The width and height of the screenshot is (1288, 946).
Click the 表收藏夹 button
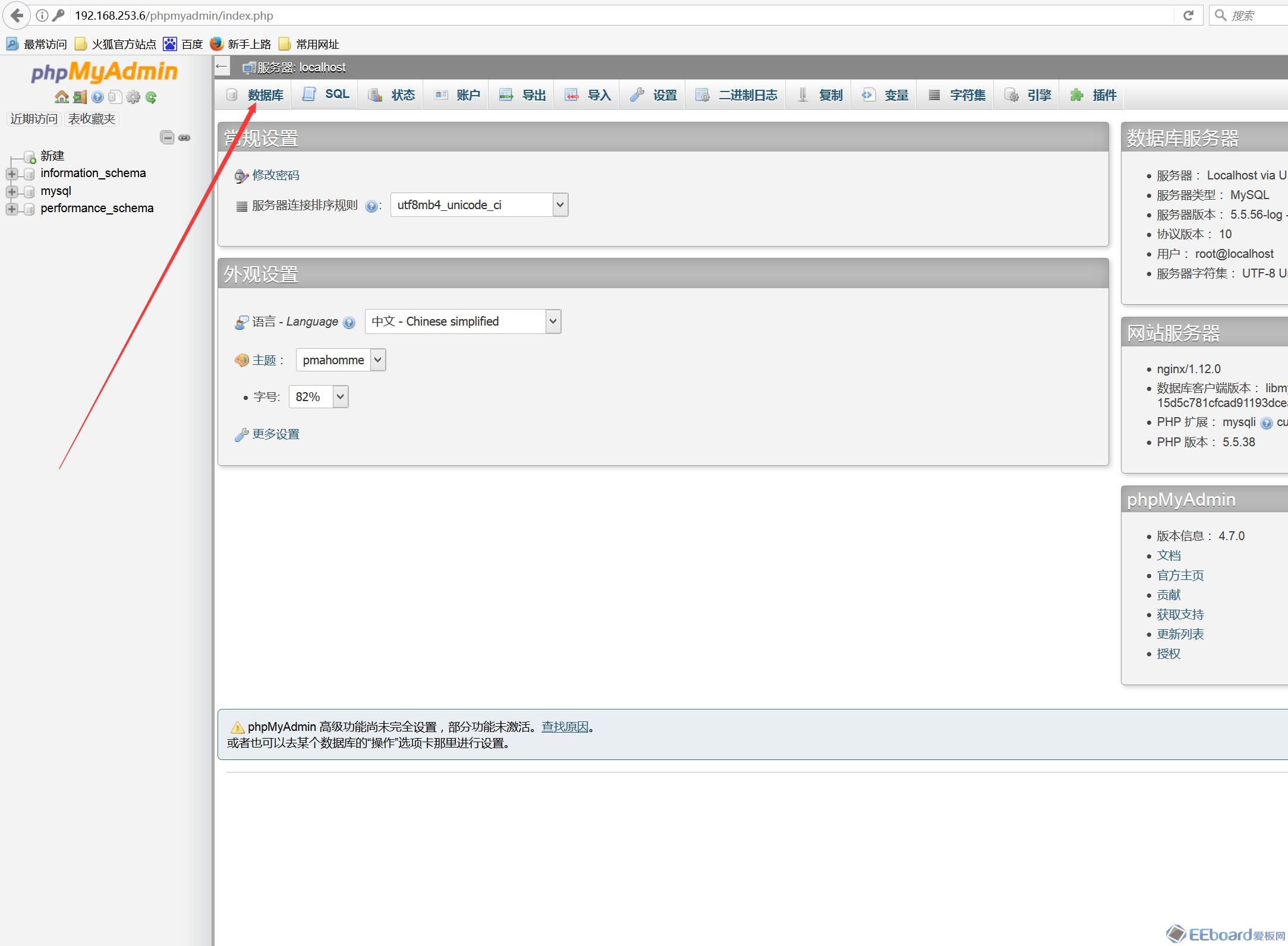(x=92, y=119)
